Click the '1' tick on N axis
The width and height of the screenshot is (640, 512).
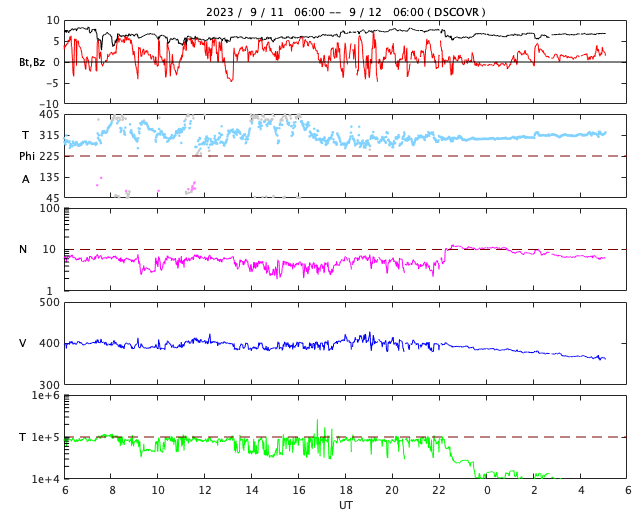(50, 292)
